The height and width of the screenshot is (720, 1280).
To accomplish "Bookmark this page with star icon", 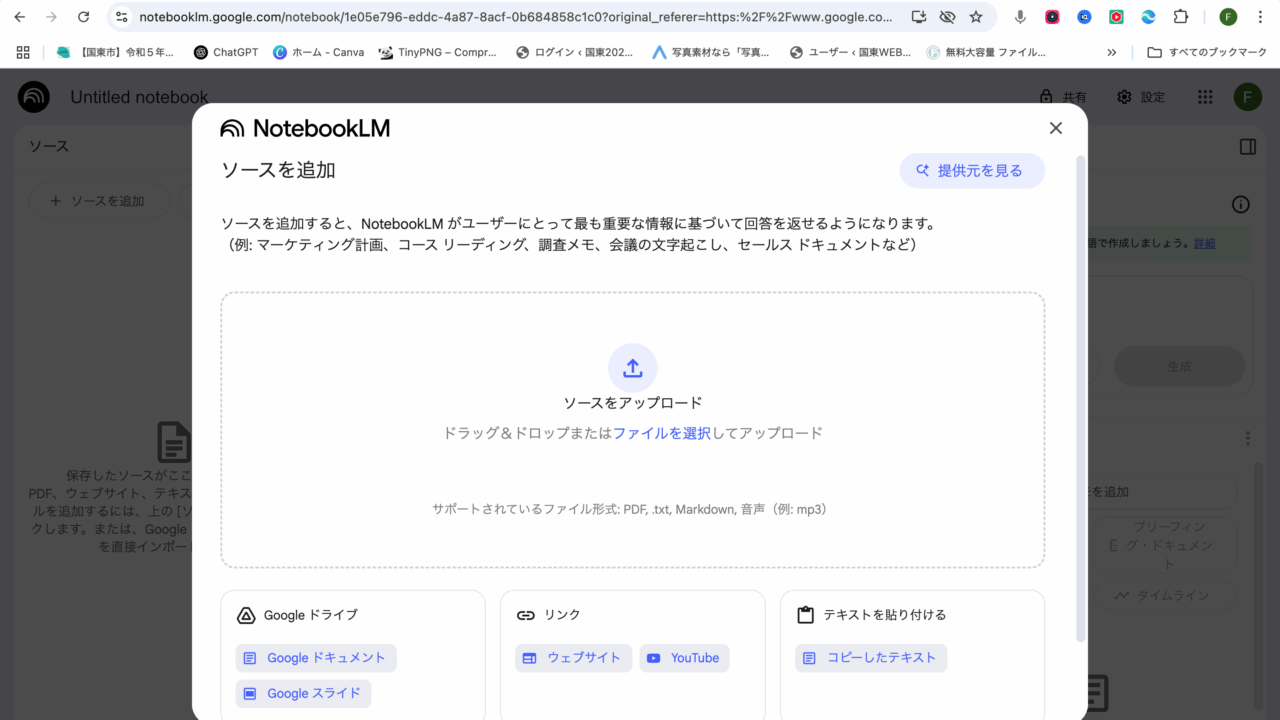I will coord(976,17).
